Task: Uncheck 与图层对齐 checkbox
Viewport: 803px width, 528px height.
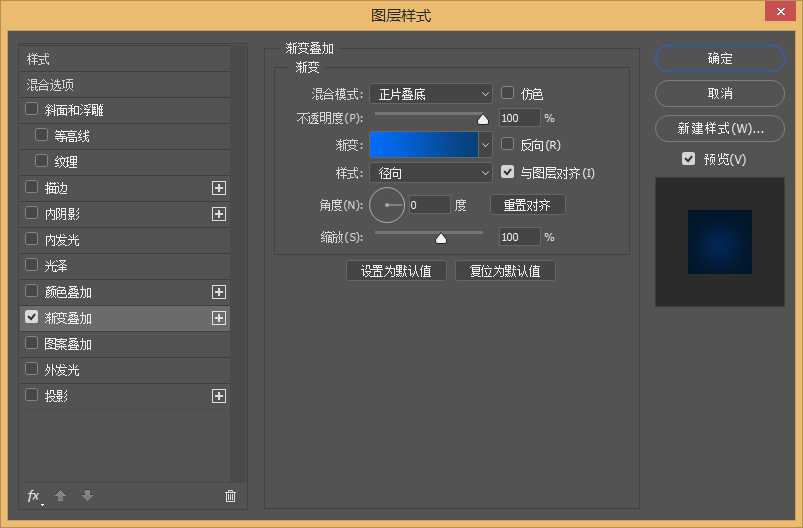Action: point(507,173)
